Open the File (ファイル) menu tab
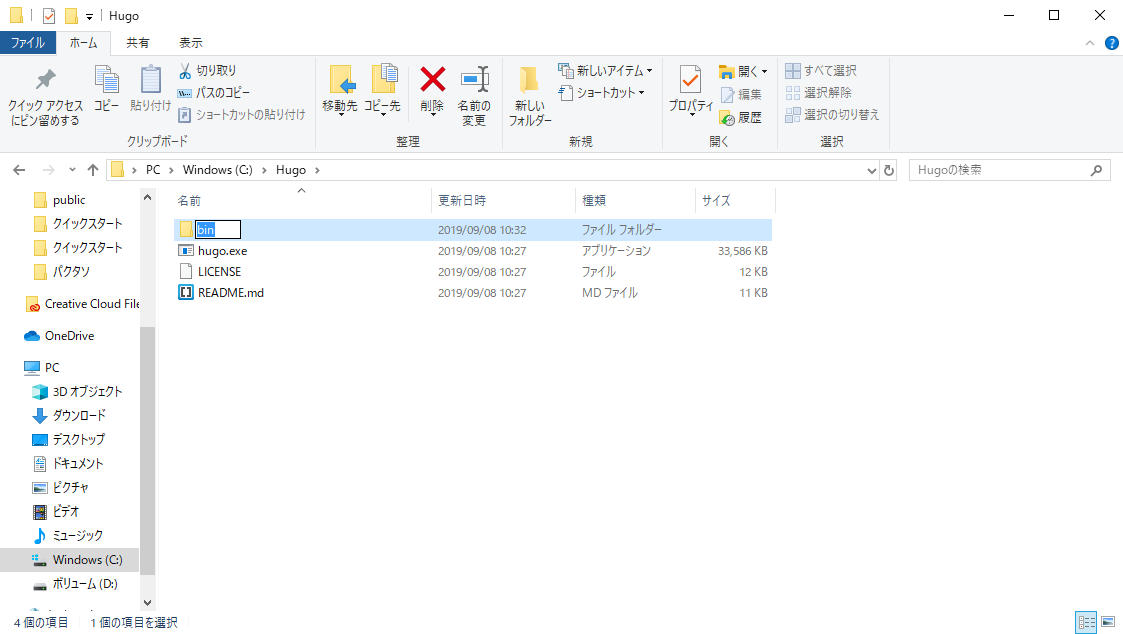Screen dimensions: 1123x634 click(27, 43)
